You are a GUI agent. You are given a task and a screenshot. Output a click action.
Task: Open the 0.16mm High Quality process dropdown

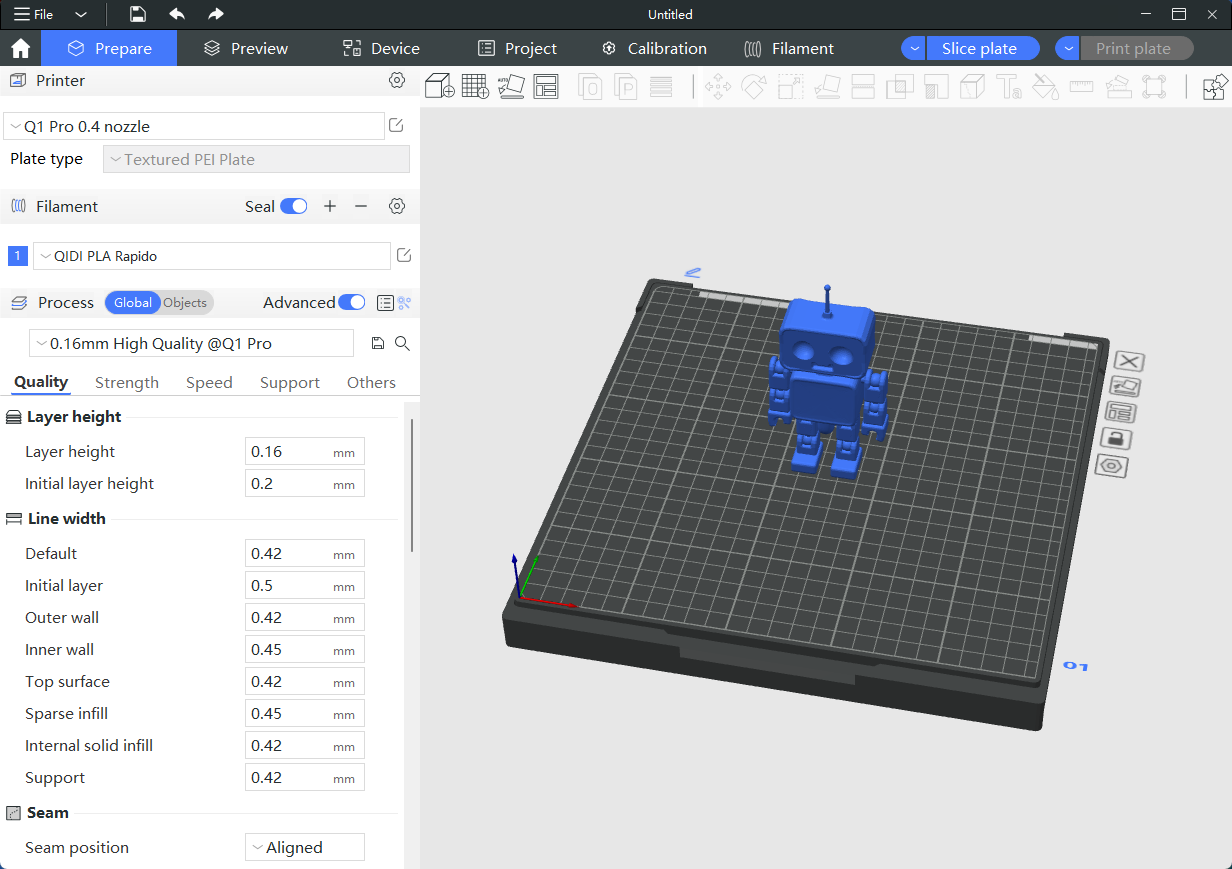click(x=191, y=343)
